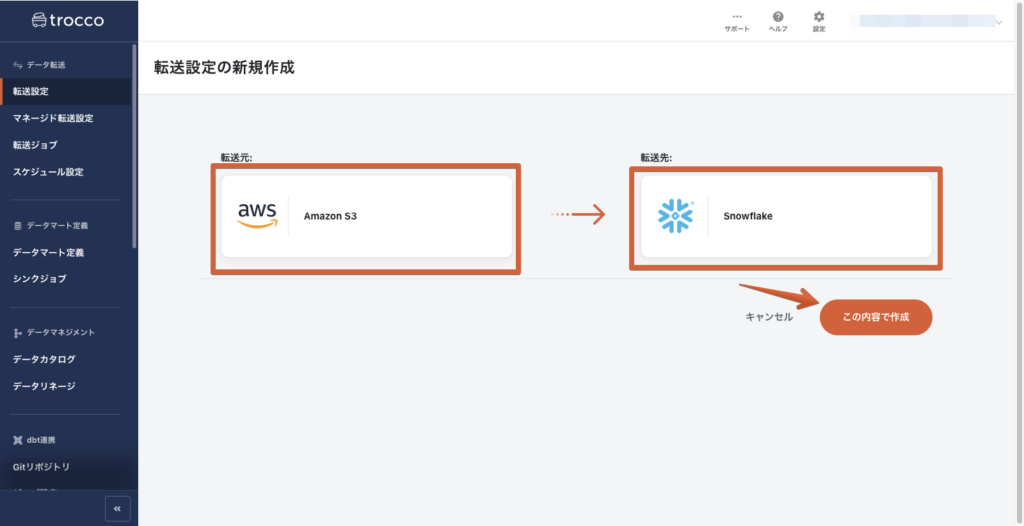
Task: Open シンクジョブ in the sidebar
Action: (x=37, y=279)
